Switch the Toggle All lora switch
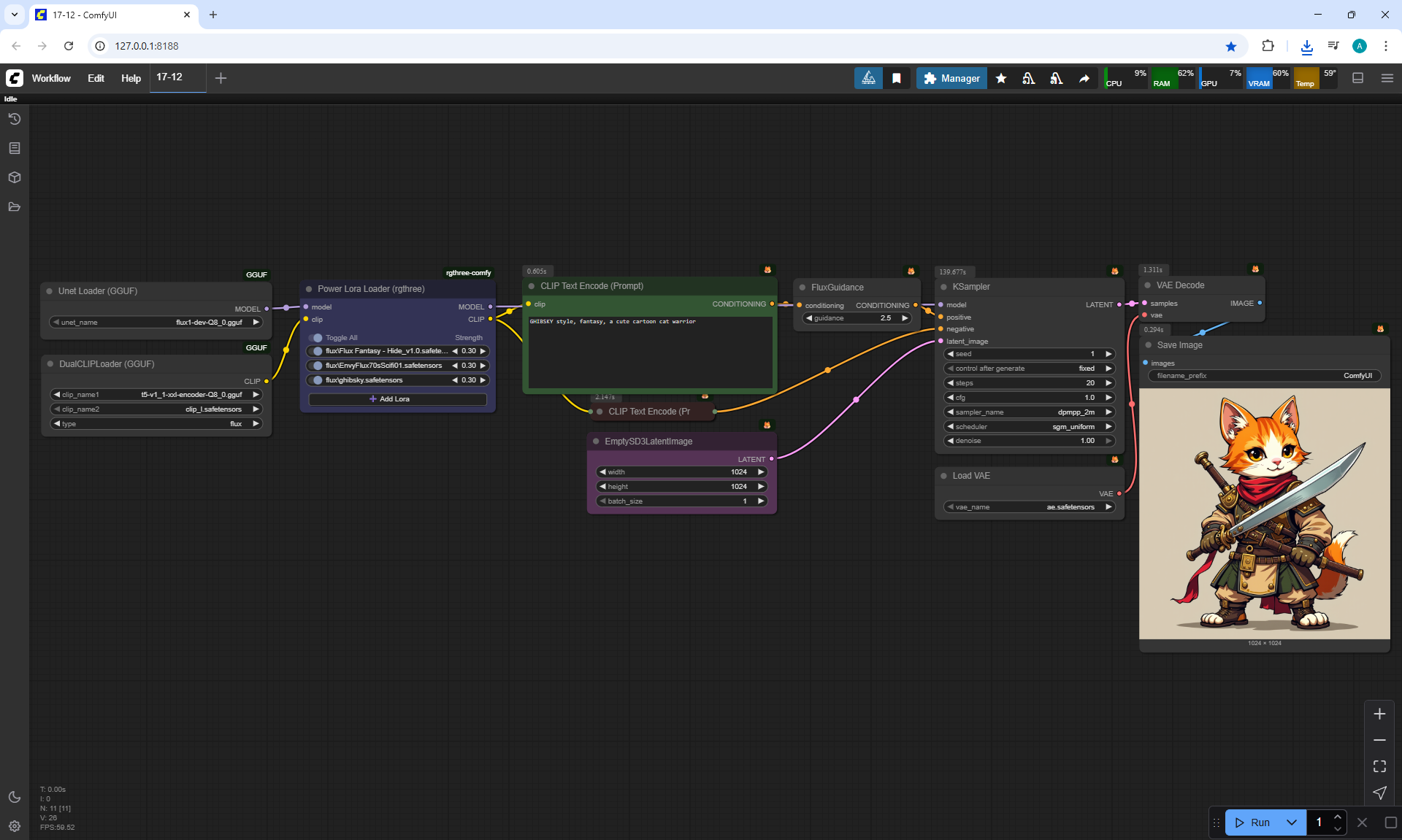The height and width of the screenshot is (840, 1402). 315,338
